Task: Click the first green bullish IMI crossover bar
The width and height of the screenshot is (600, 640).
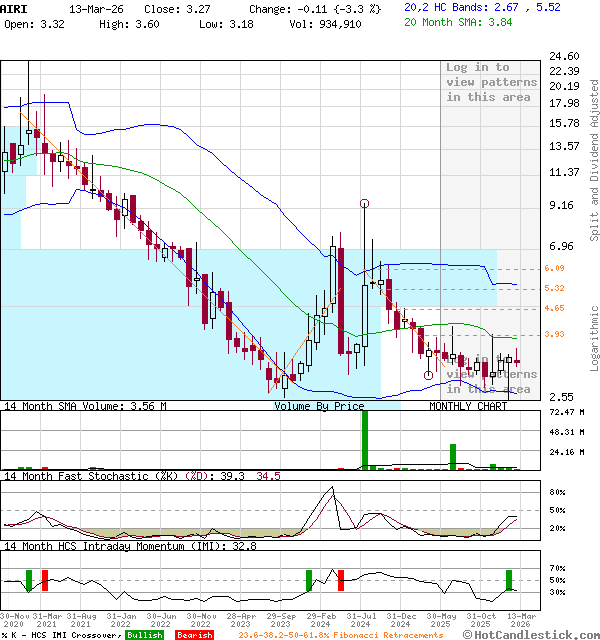Action: [29, 580]
